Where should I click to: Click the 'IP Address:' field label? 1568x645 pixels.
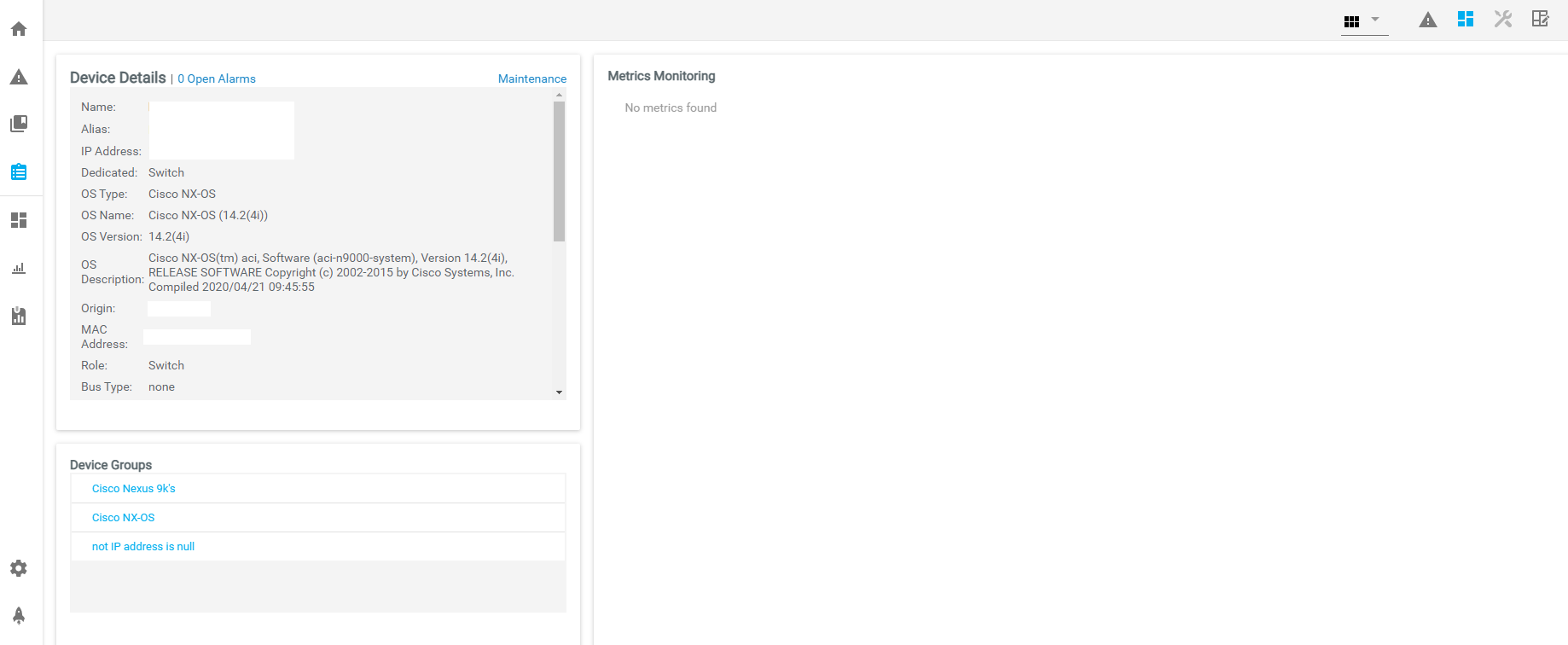(111, 151)
